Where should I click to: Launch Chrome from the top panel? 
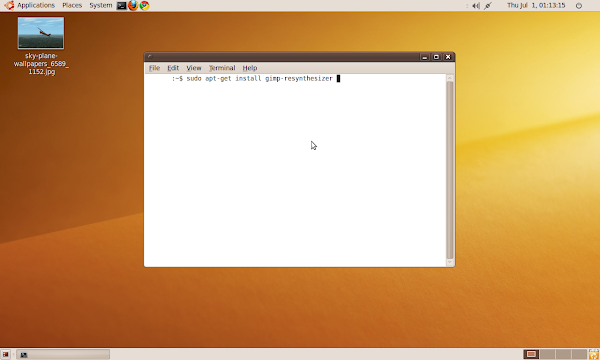pos(144,5)
